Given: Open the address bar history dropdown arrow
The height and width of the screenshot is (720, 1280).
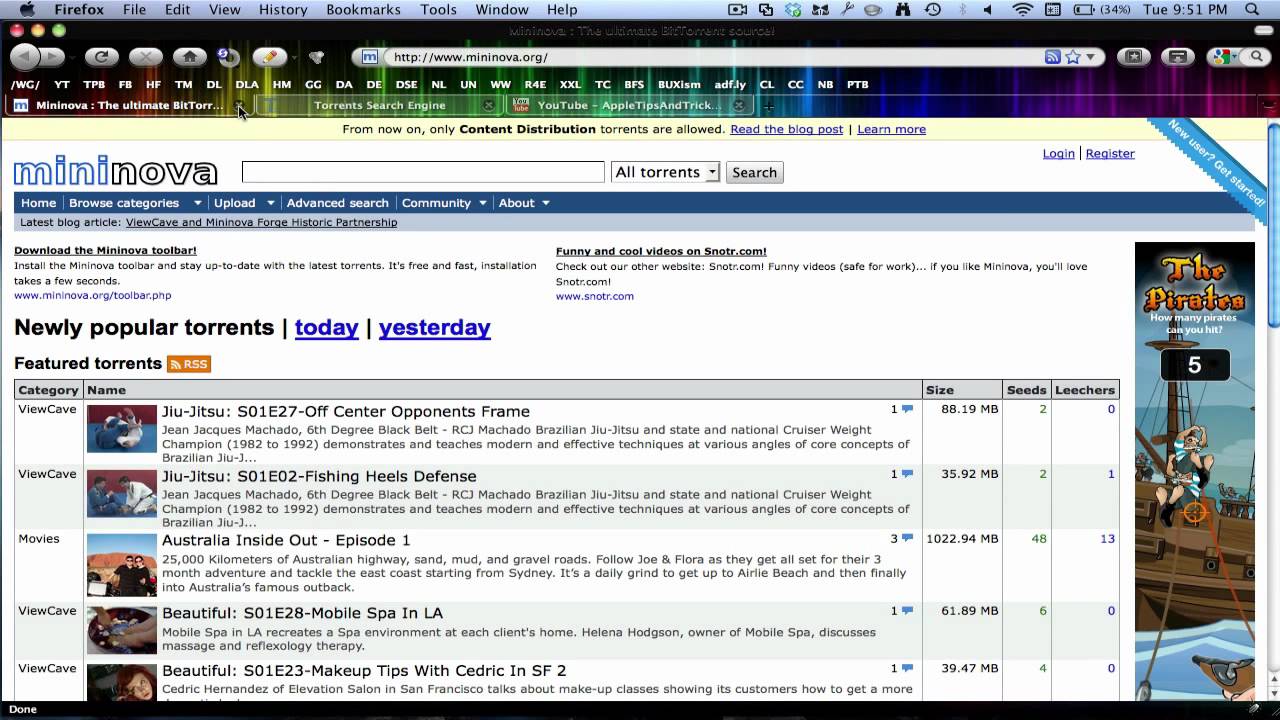Looking at the screenshot, I should (x=1091, y=57).
